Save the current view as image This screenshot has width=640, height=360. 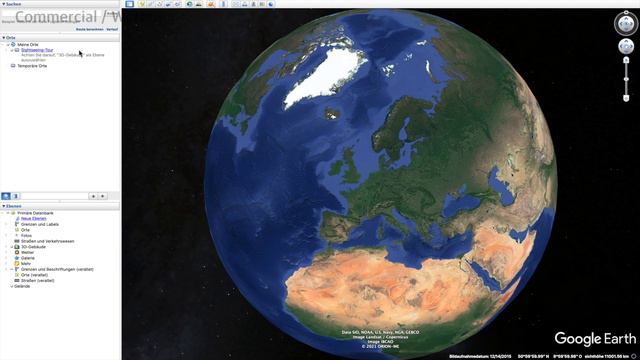(x=253, y=4)
